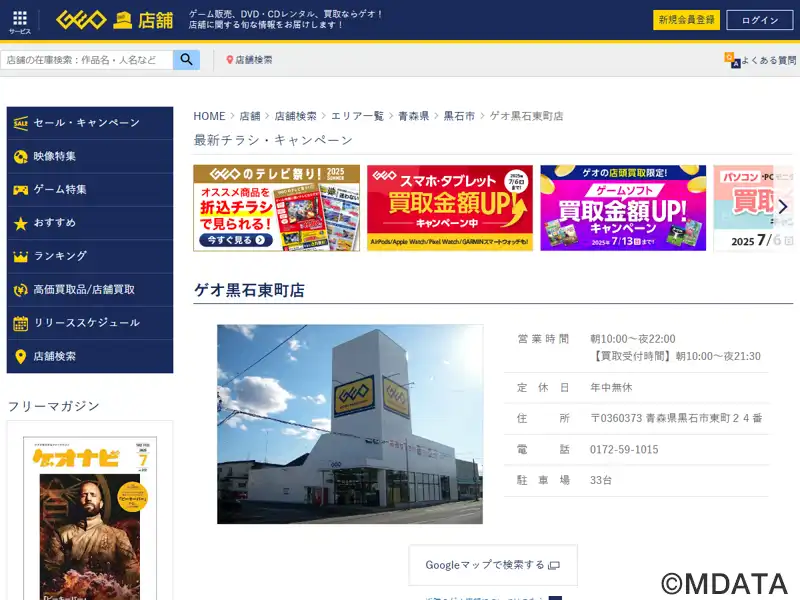This screenshot has height=600, width=800.
Task: Click the 店舗検索 map pin icon in toolbar
Action: 230,60
